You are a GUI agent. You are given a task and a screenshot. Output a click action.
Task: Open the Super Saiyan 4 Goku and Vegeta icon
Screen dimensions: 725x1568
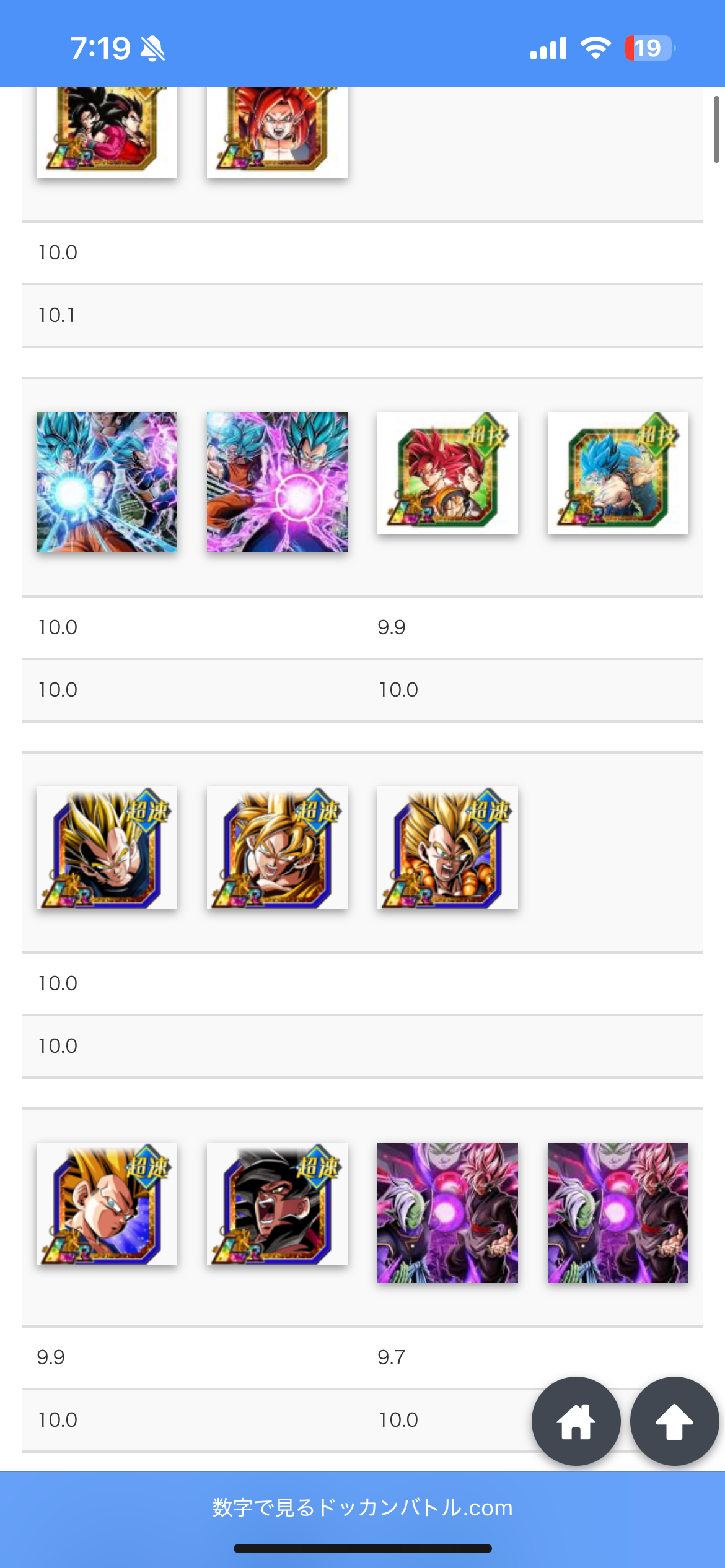pos(107,132)
